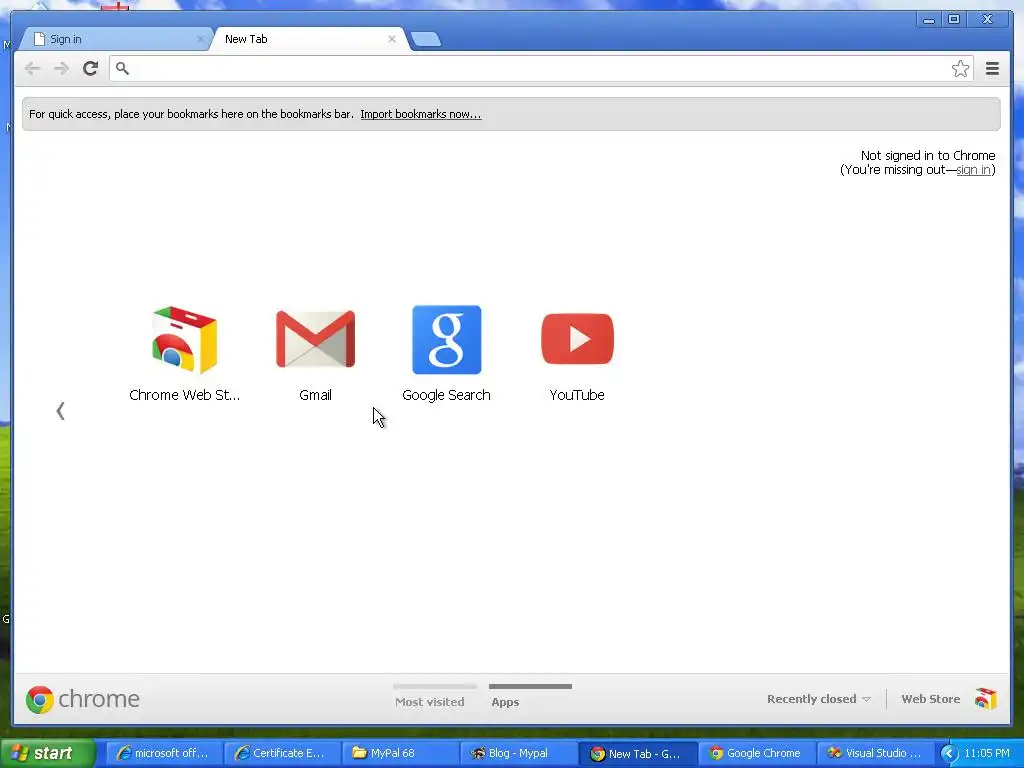This screenshot has width=1024, height=768.
Task: Close the New Tab tab
Action: pos(392,39)
